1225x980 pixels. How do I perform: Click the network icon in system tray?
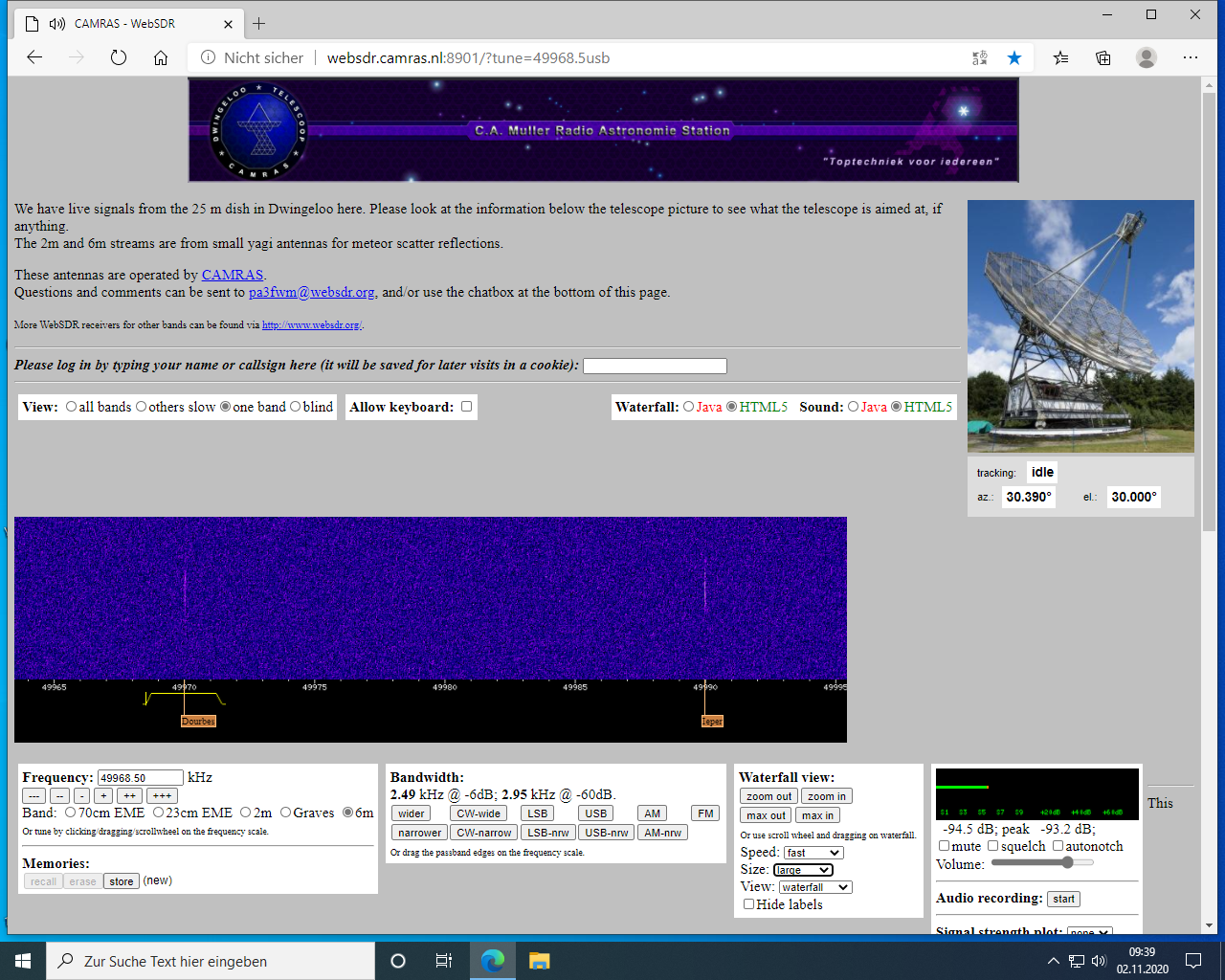[x=1077, y=961]
